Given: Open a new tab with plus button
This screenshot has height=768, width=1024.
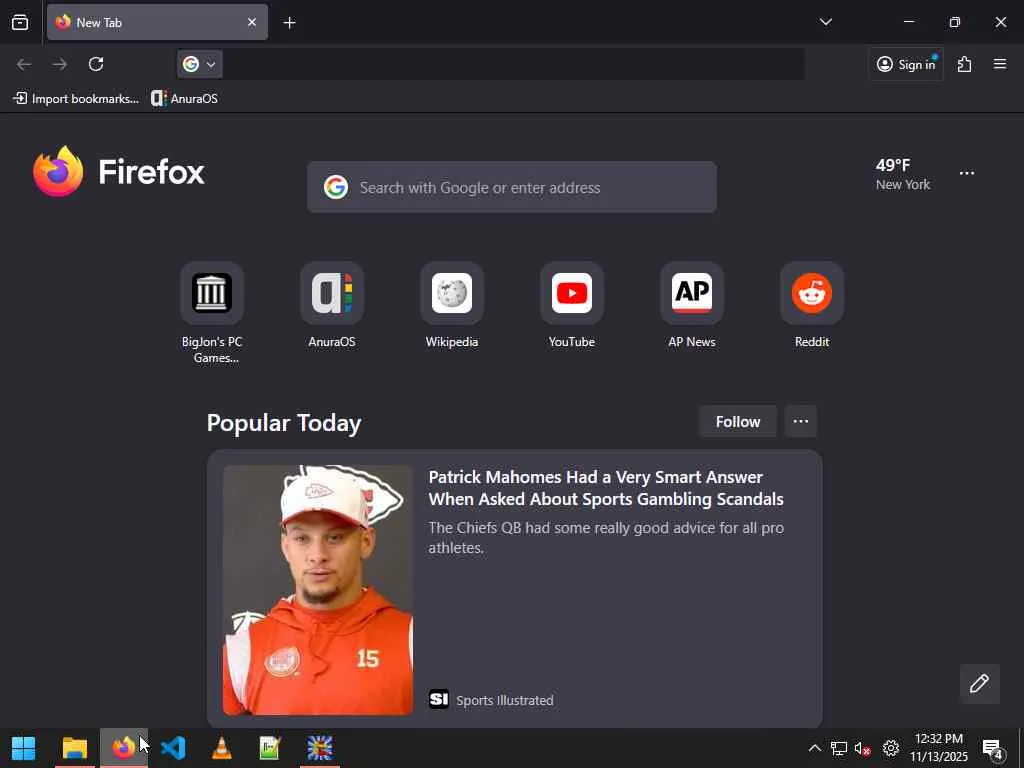Looking at the screenshot, I should (289, 23).
